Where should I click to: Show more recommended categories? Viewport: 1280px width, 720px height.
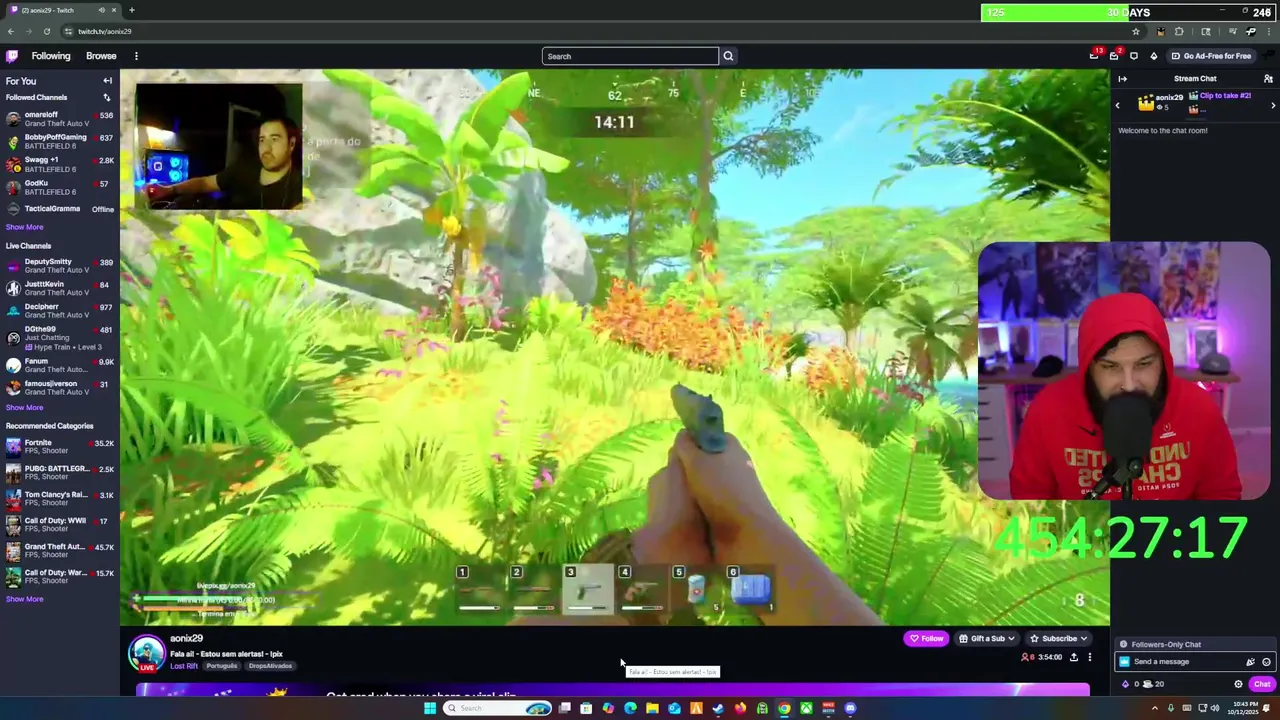point(24,599)
